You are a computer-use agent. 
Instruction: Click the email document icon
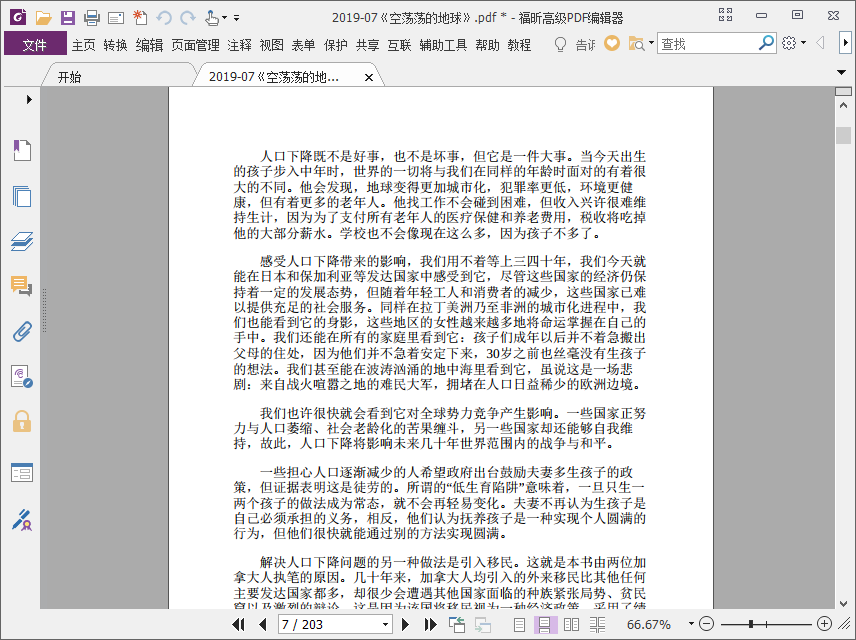116,19
